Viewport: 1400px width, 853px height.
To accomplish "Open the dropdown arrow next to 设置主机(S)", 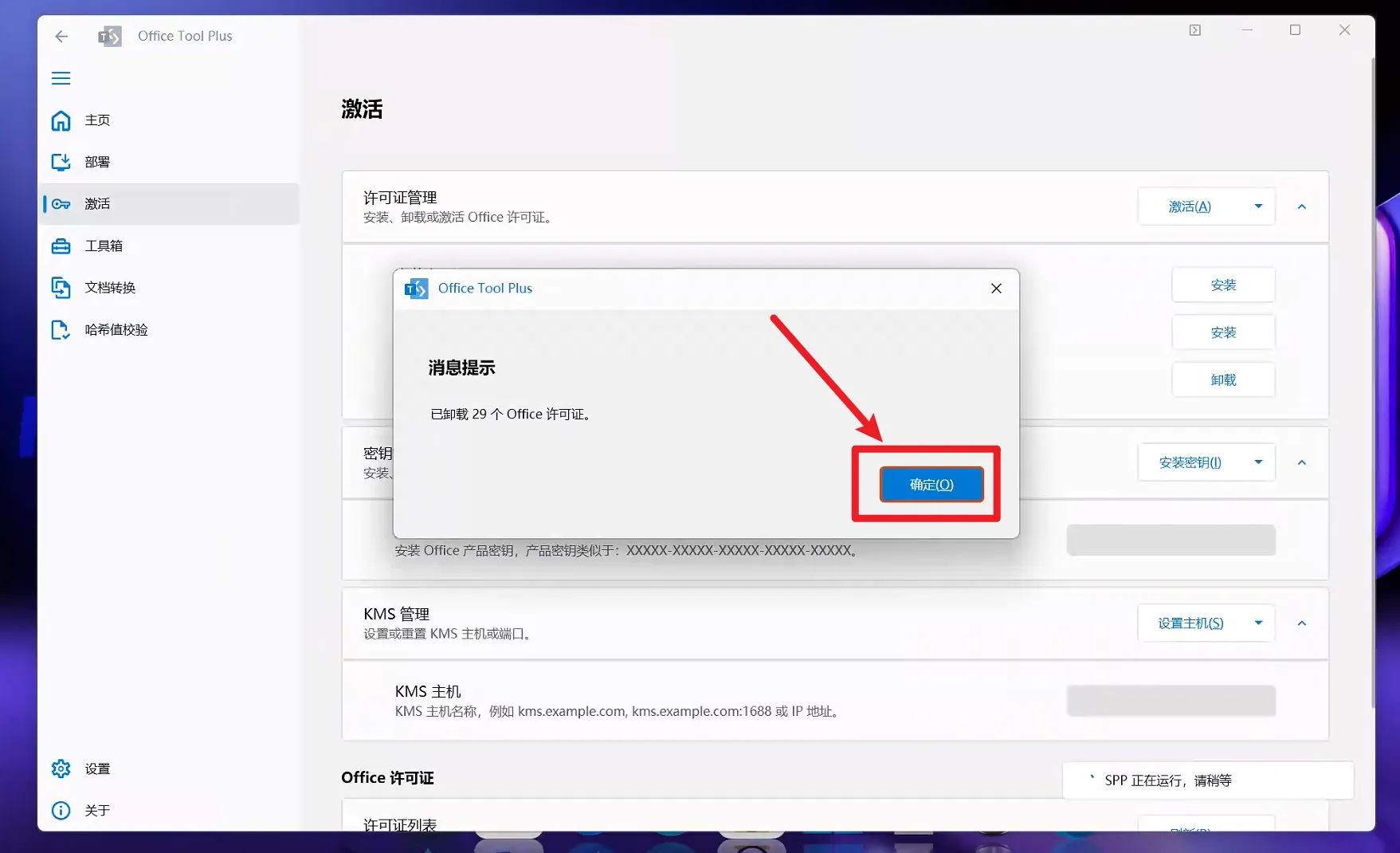I will click(x=1258, y=623).
